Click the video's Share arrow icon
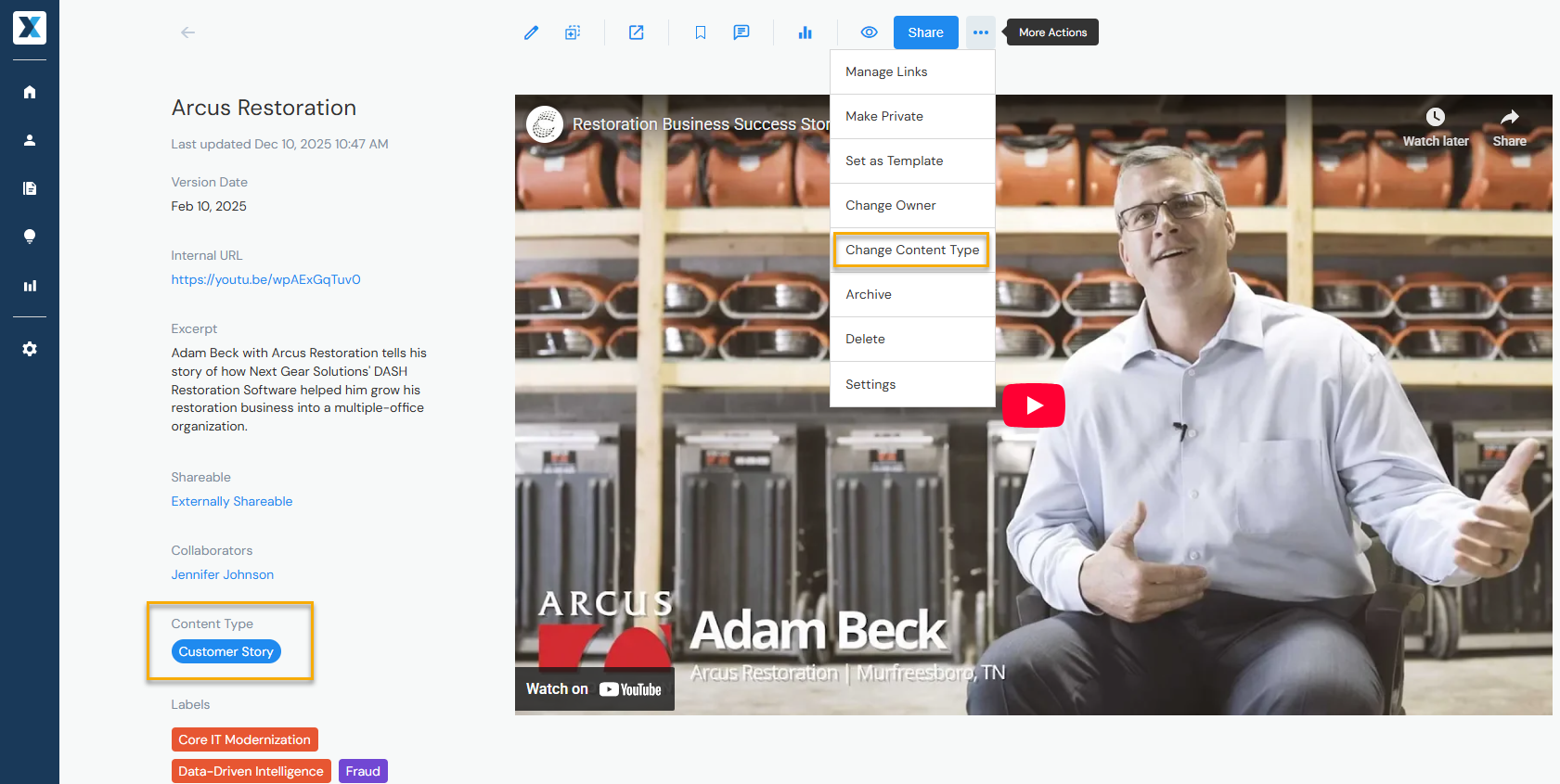The width and height of the screenshot is (1560, 784). pos(1510,127)
